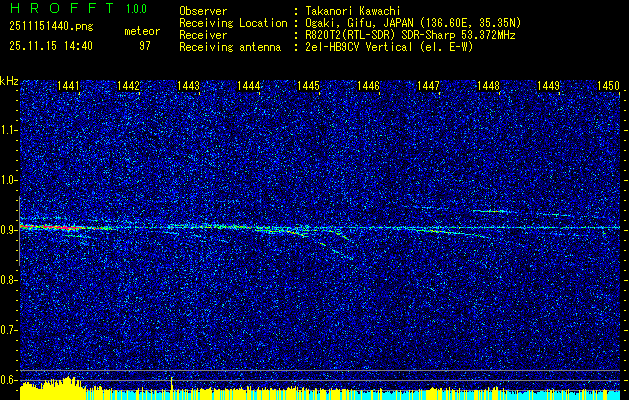This screenshot has width=629, height=400.
Task: Click the date stamp 25.11.15 14:40
Action: click(x=51, y=46)
